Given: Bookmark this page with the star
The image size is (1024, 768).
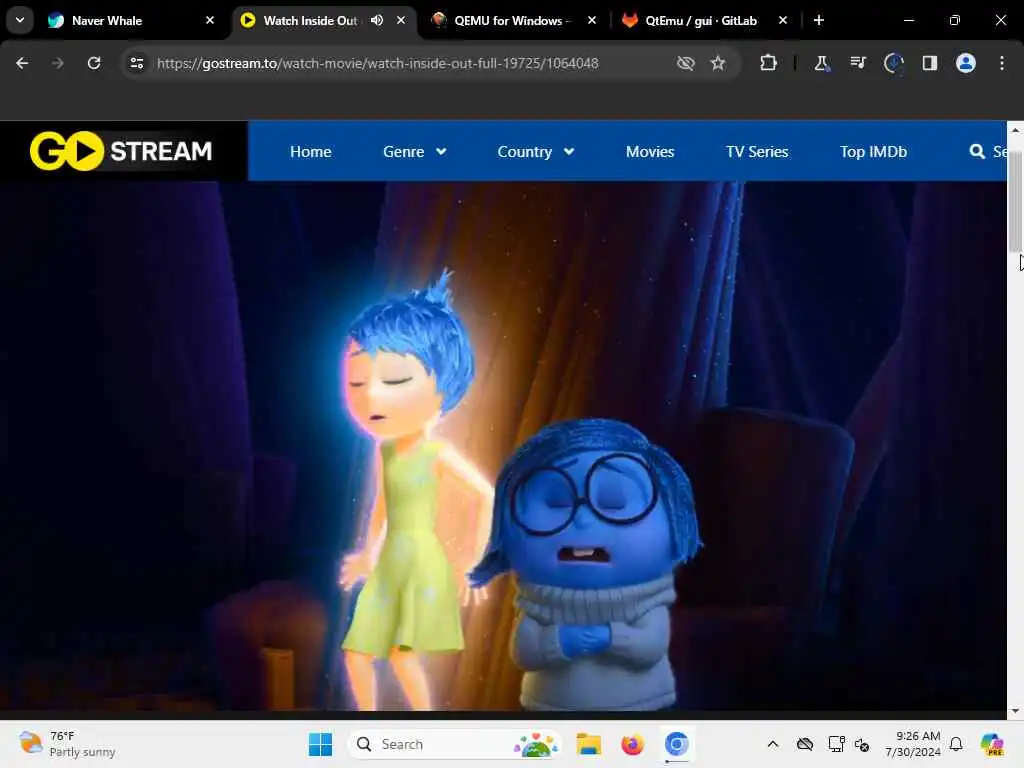Looking at the screenshot, I should click(718, 63).
